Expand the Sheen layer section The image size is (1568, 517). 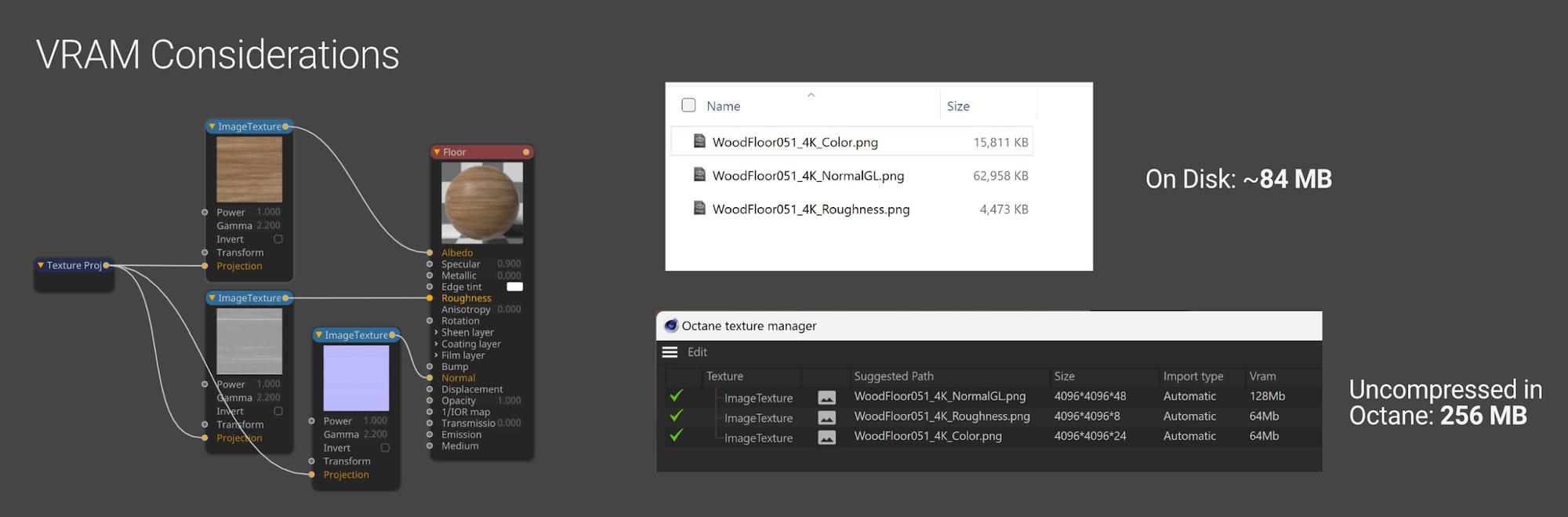[x=436, y=333]
